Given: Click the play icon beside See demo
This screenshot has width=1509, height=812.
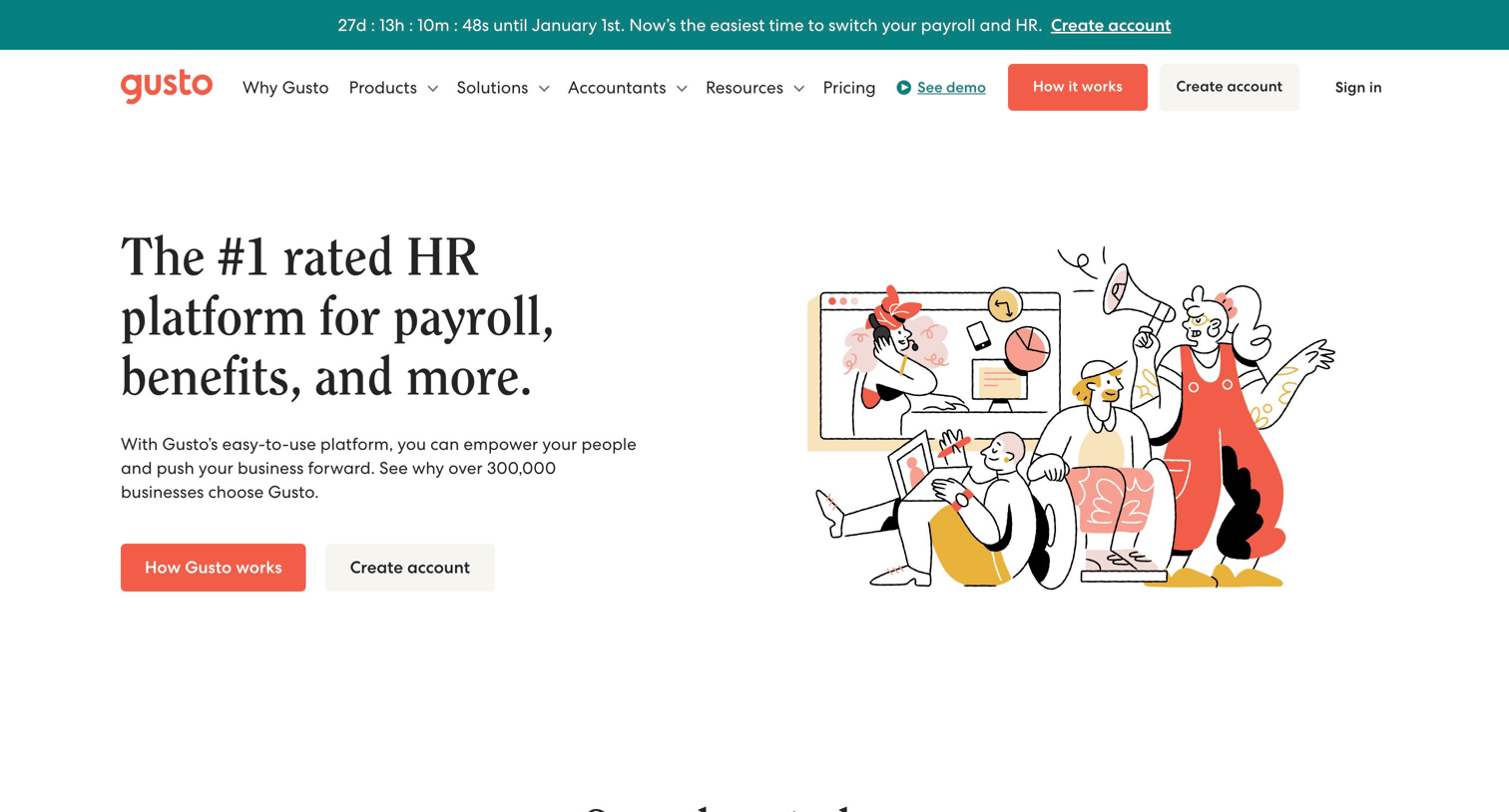Looking at the screenshot, I should tap(903, 88).
